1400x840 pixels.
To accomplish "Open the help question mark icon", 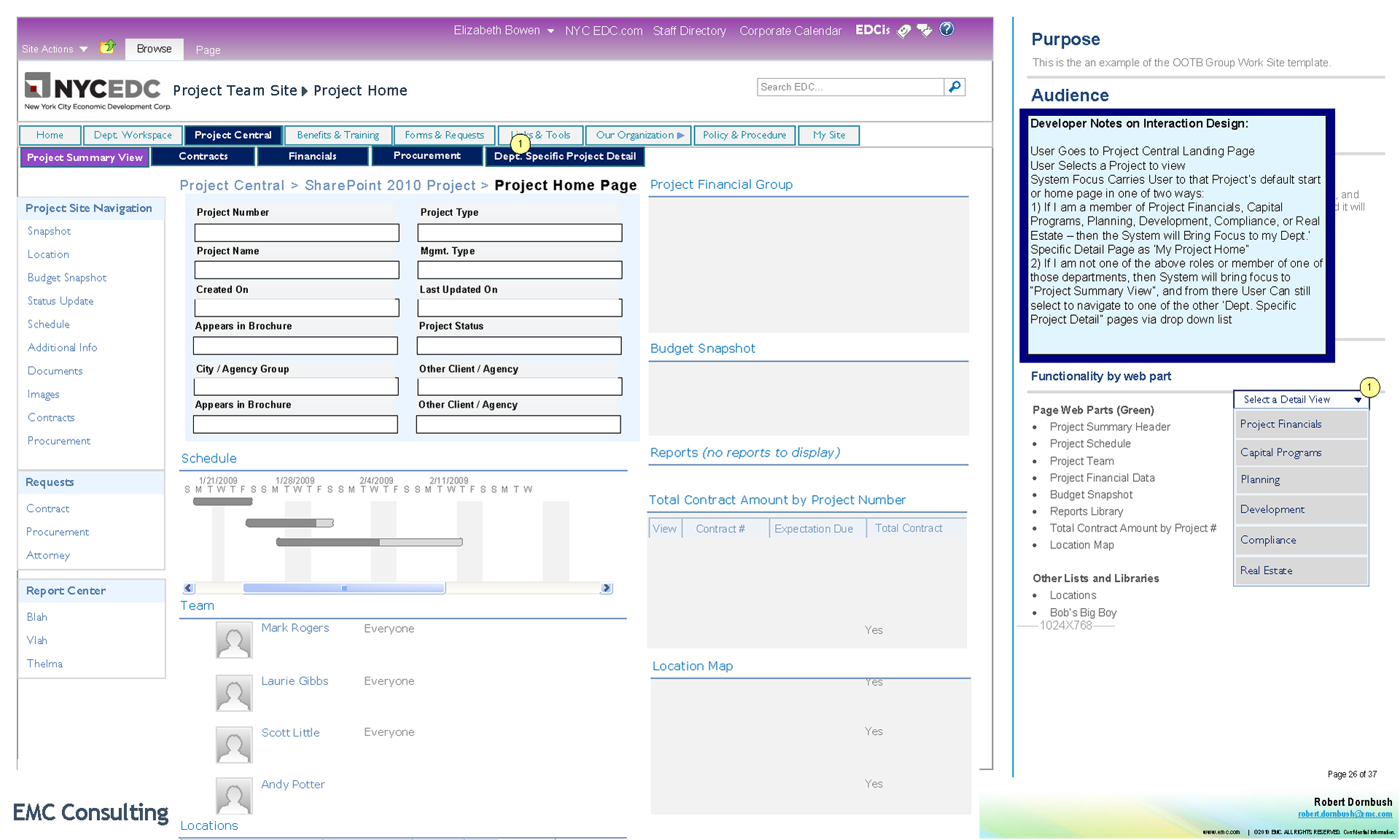I will click(946, 29).
